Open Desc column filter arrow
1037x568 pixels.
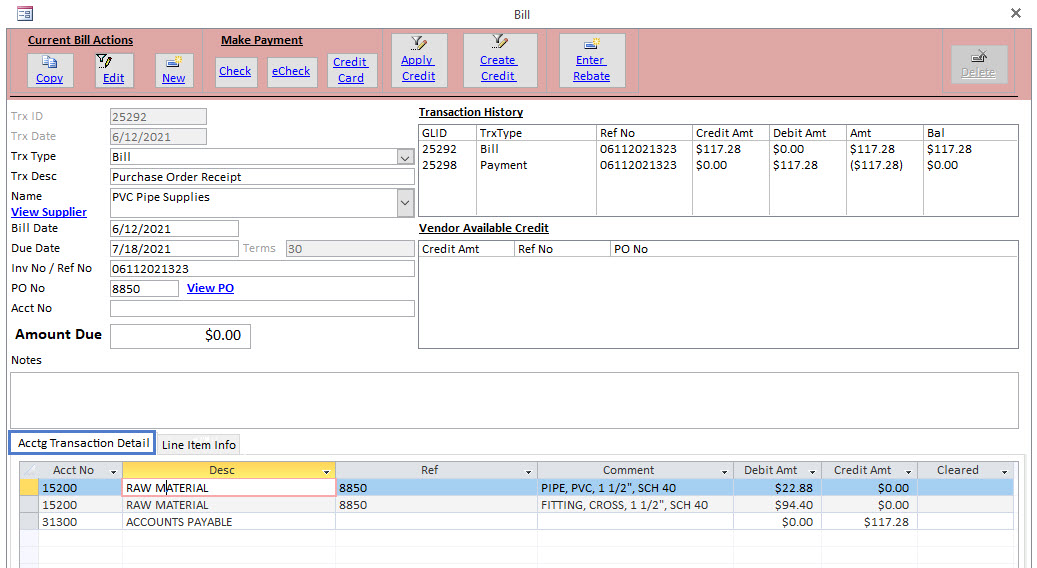[x=326, y=471]
